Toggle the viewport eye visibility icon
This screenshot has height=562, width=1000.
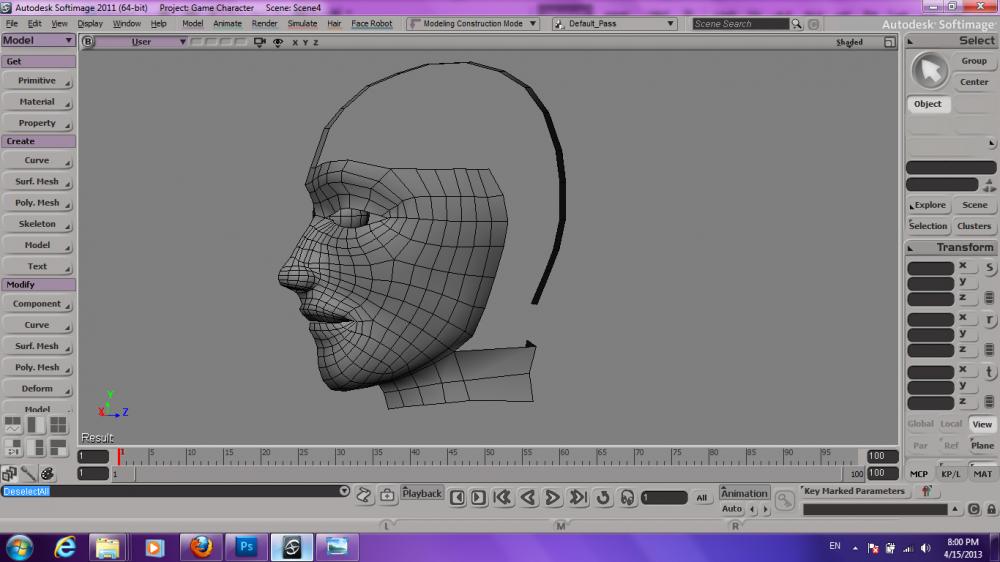(276, 42)
